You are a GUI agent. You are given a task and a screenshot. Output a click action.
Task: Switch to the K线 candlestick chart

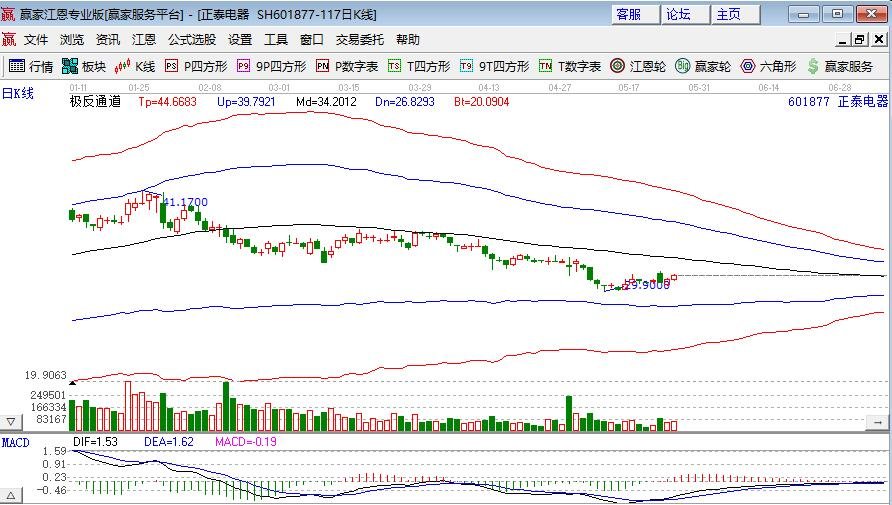point(135,67)
